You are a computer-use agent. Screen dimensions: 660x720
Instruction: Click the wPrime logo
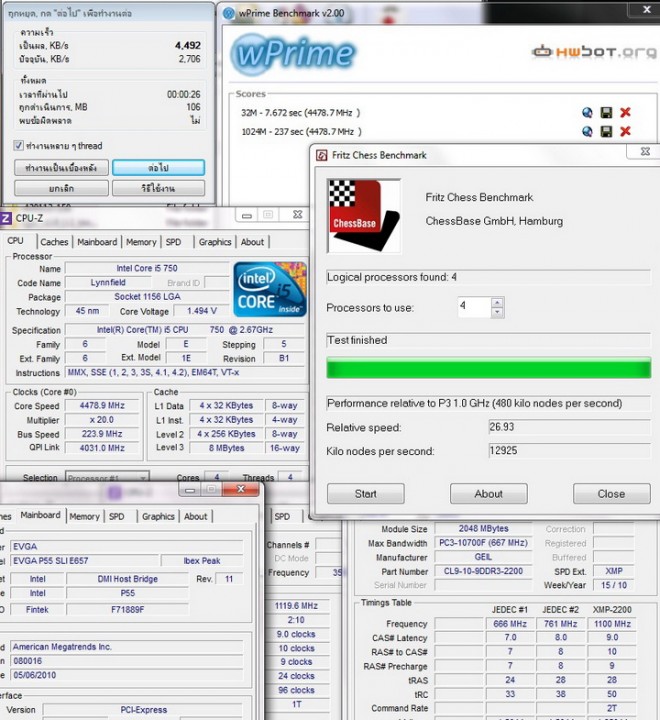(x=293, y=54)
